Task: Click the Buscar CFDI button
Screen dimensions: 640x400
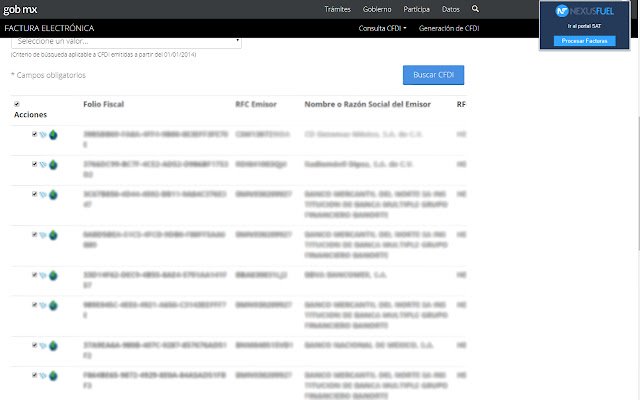Action: tap(433, 75)
